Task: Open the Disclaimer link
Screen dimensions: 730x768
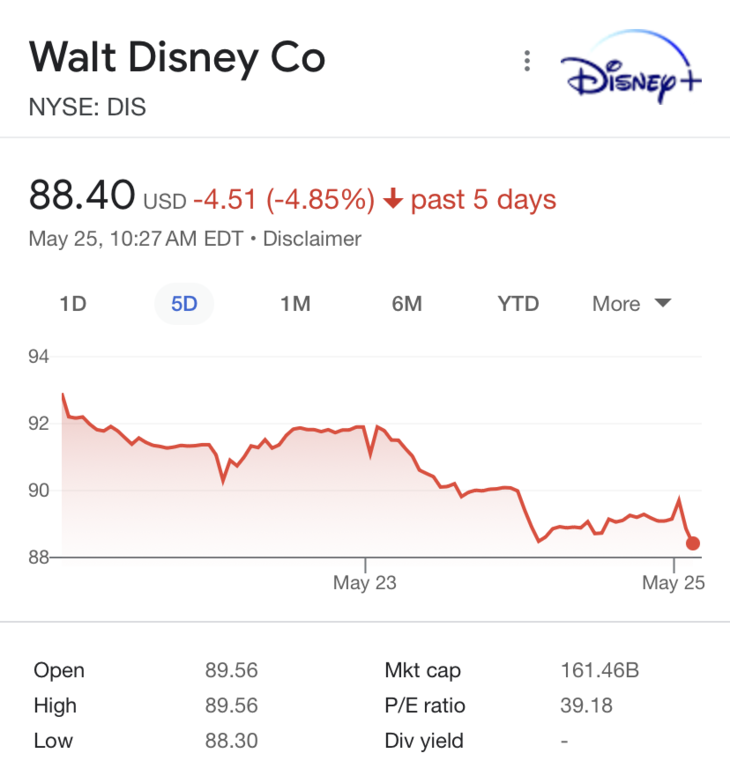Action: click(312, 239)
